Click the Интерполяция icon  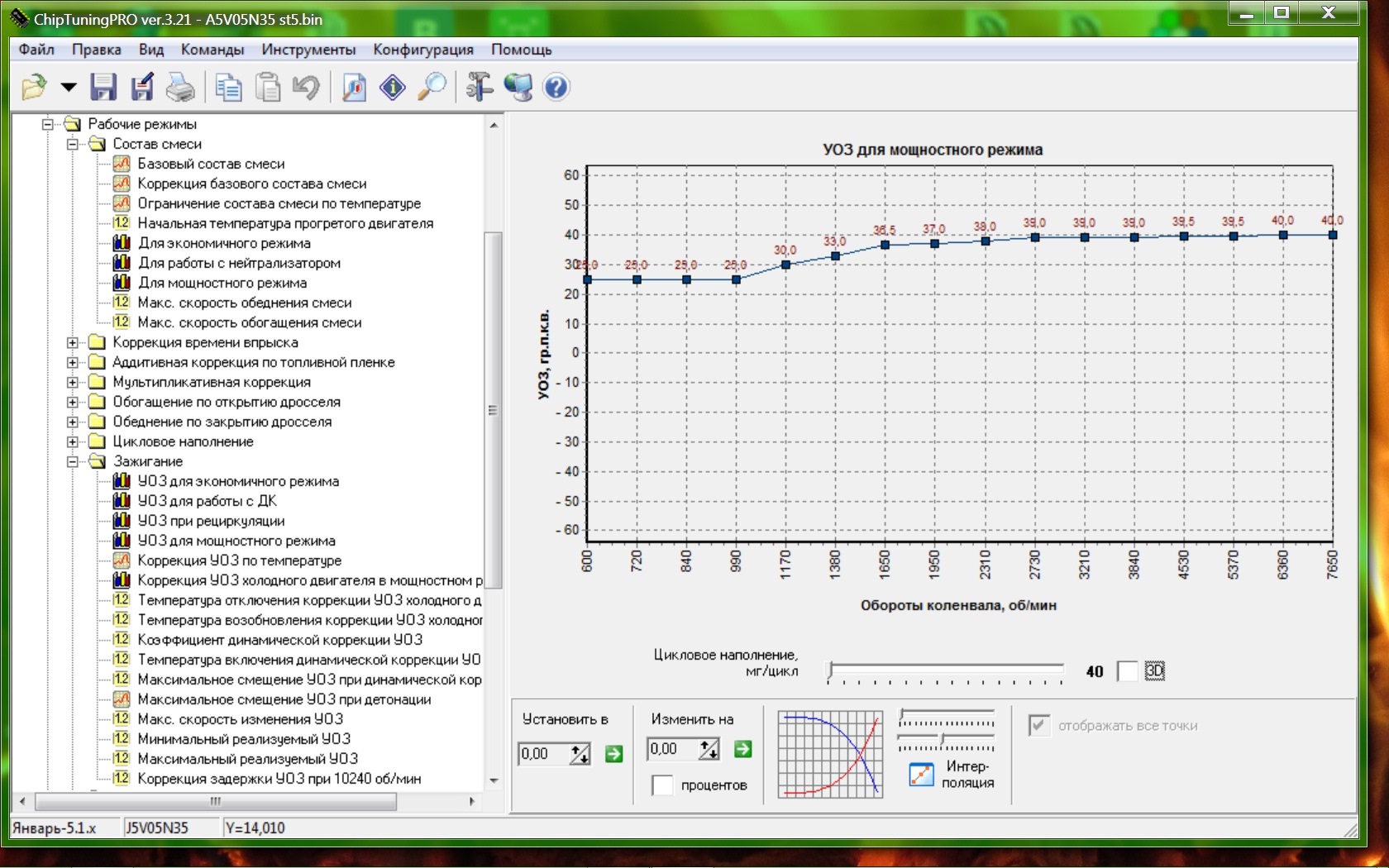click(921, 775)
